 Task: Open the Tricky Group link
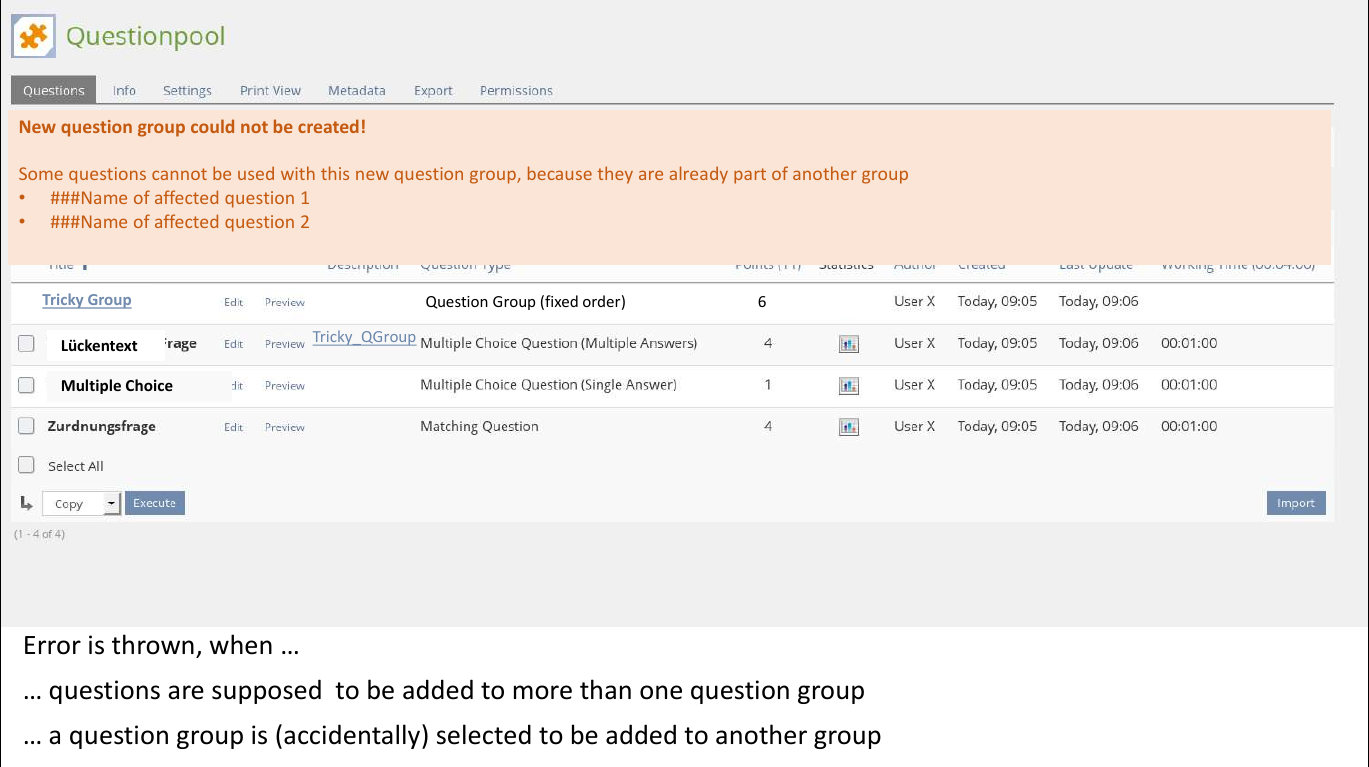[x=87, y=300]
